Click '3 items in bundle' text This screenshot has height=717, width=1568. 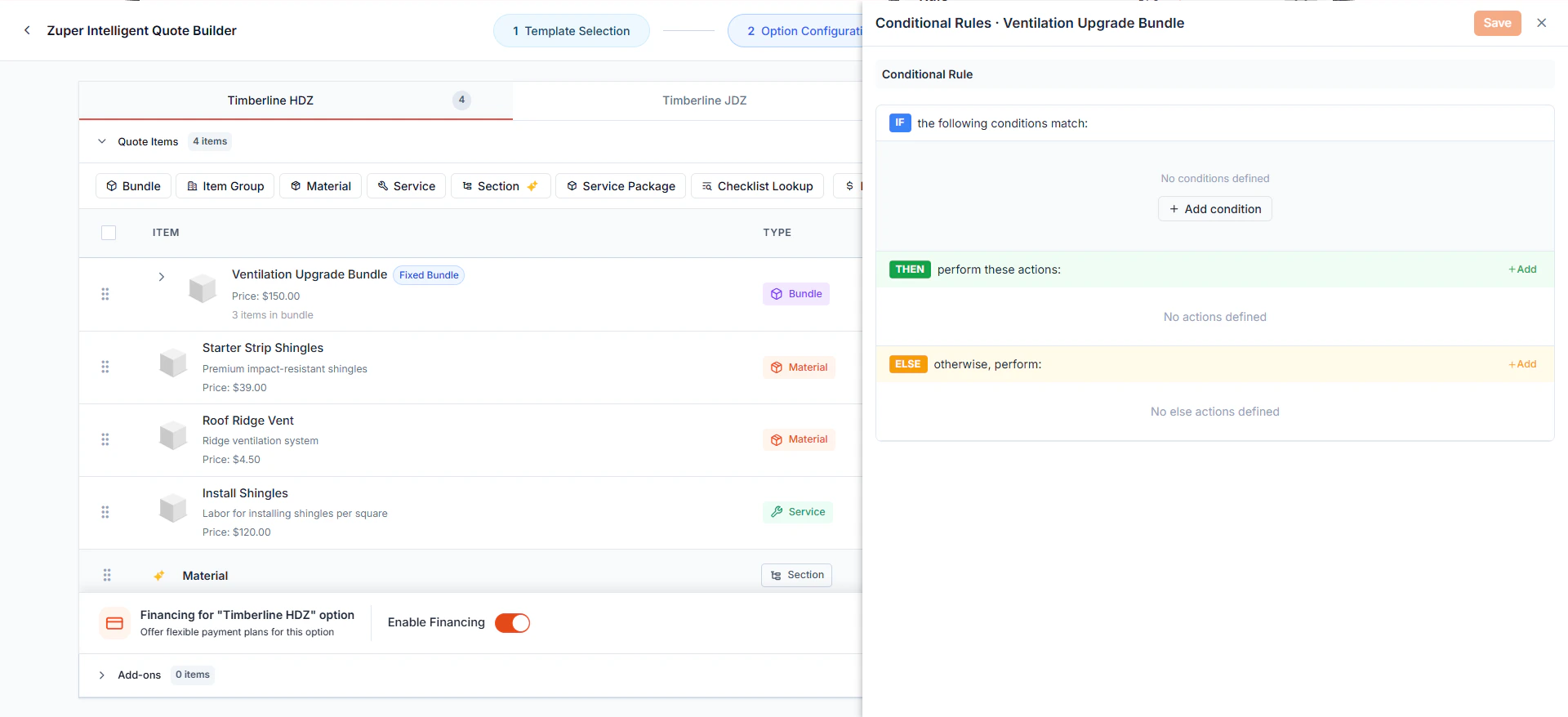click(x=273, y=315)
